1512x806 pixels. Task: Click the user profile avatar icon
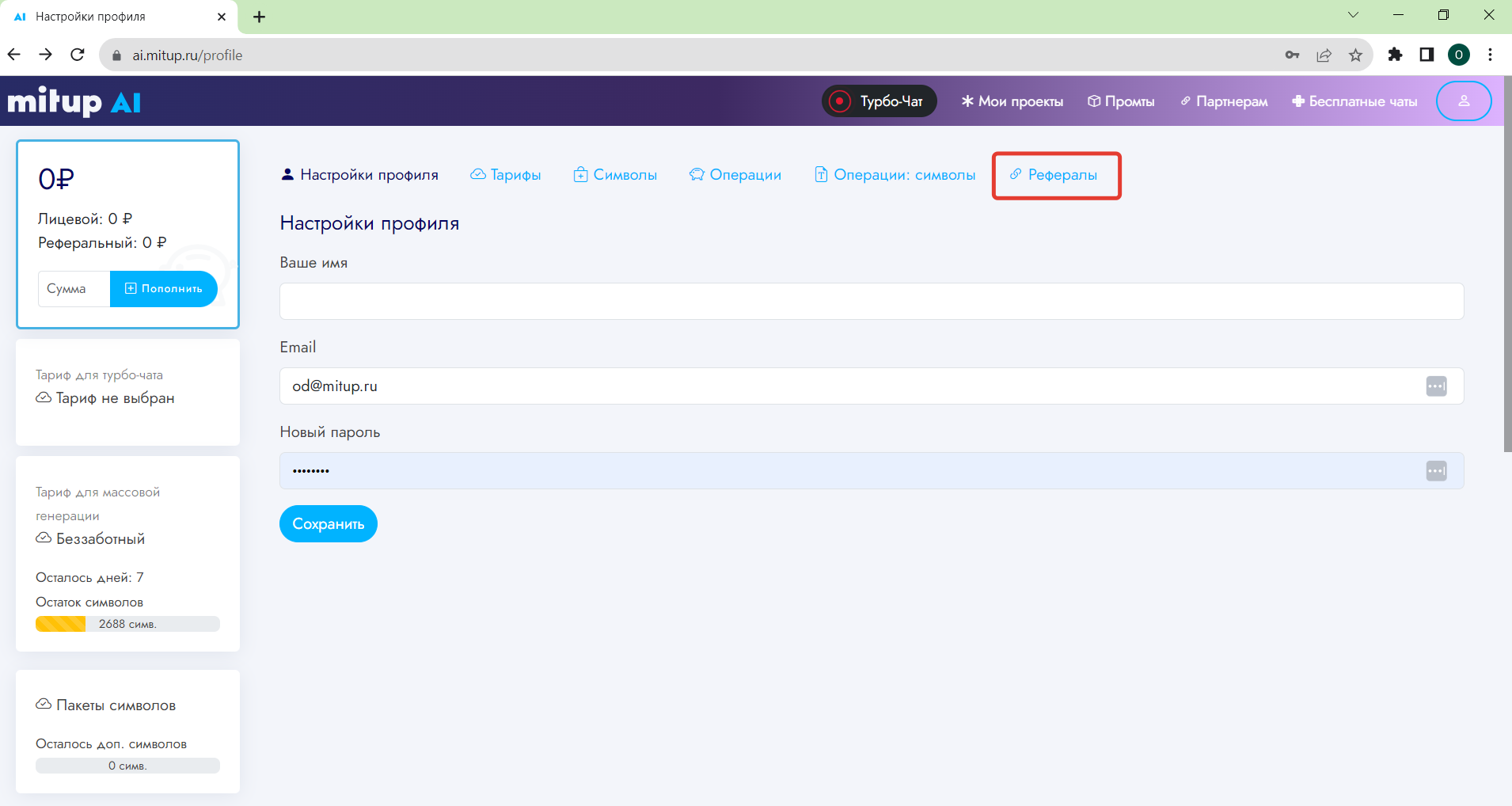(x=1463, y=101)
